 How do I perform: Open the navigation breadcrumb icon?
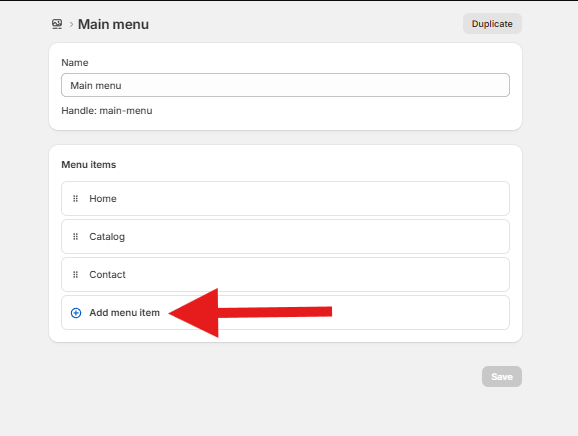(57, 24)
